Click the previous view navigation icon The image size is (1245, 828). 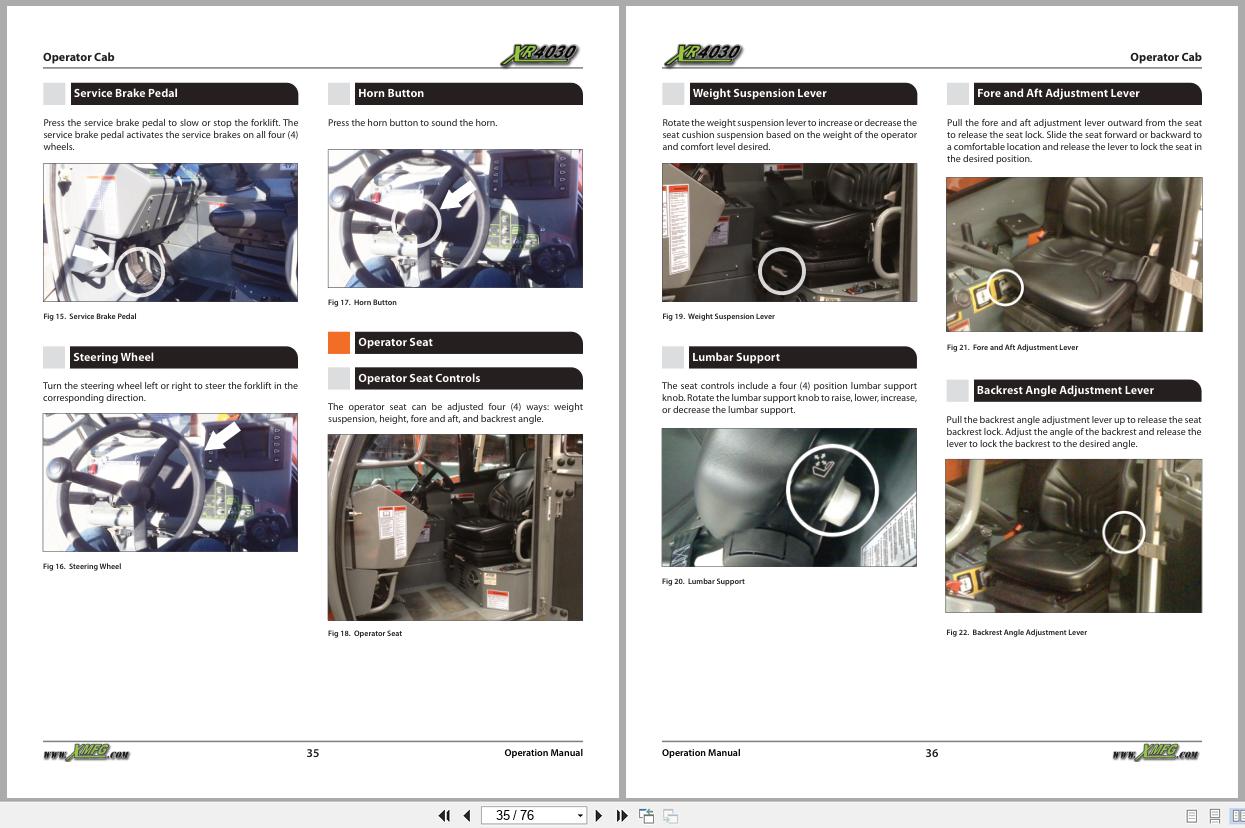click(647, 816)
